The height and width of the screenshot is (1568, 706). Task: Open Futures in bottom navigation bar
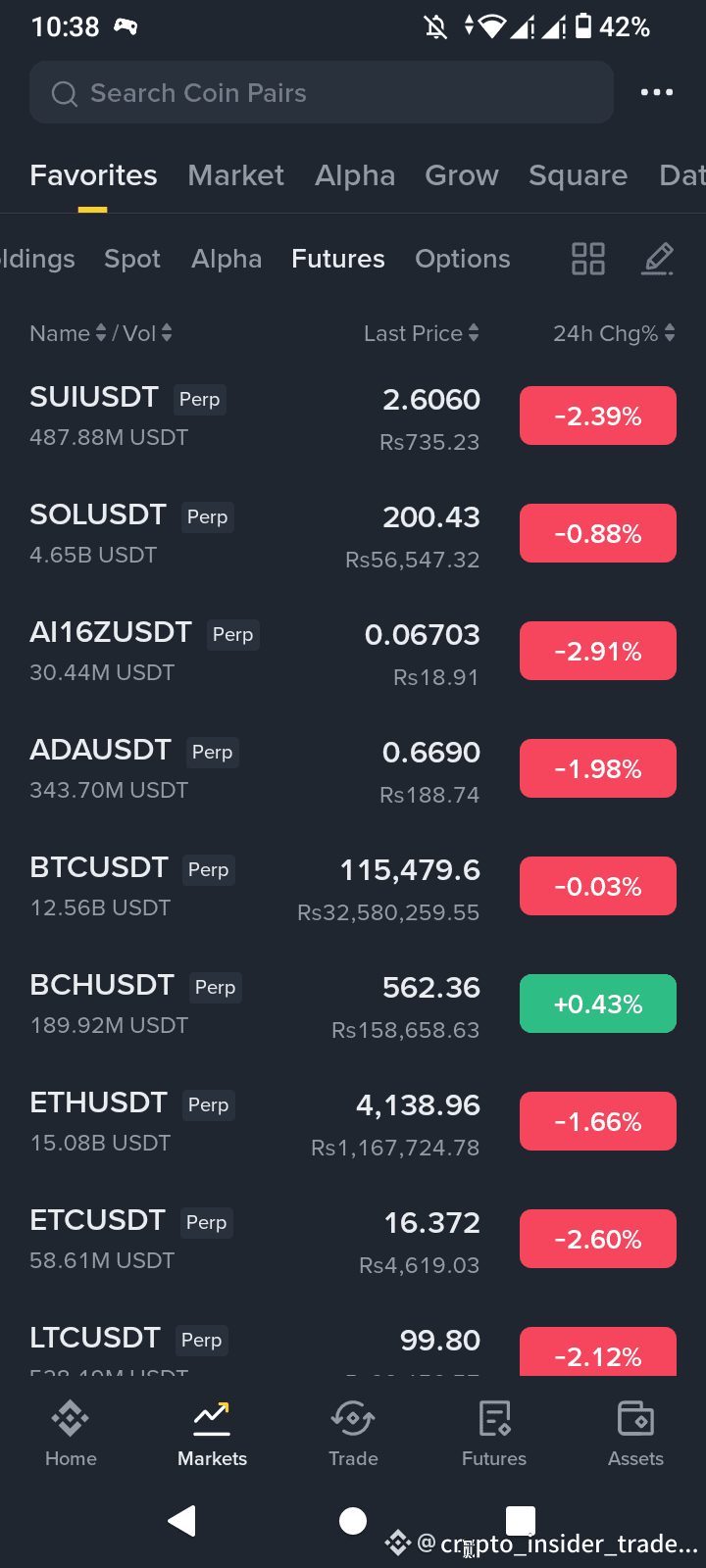pos(494,1434)
